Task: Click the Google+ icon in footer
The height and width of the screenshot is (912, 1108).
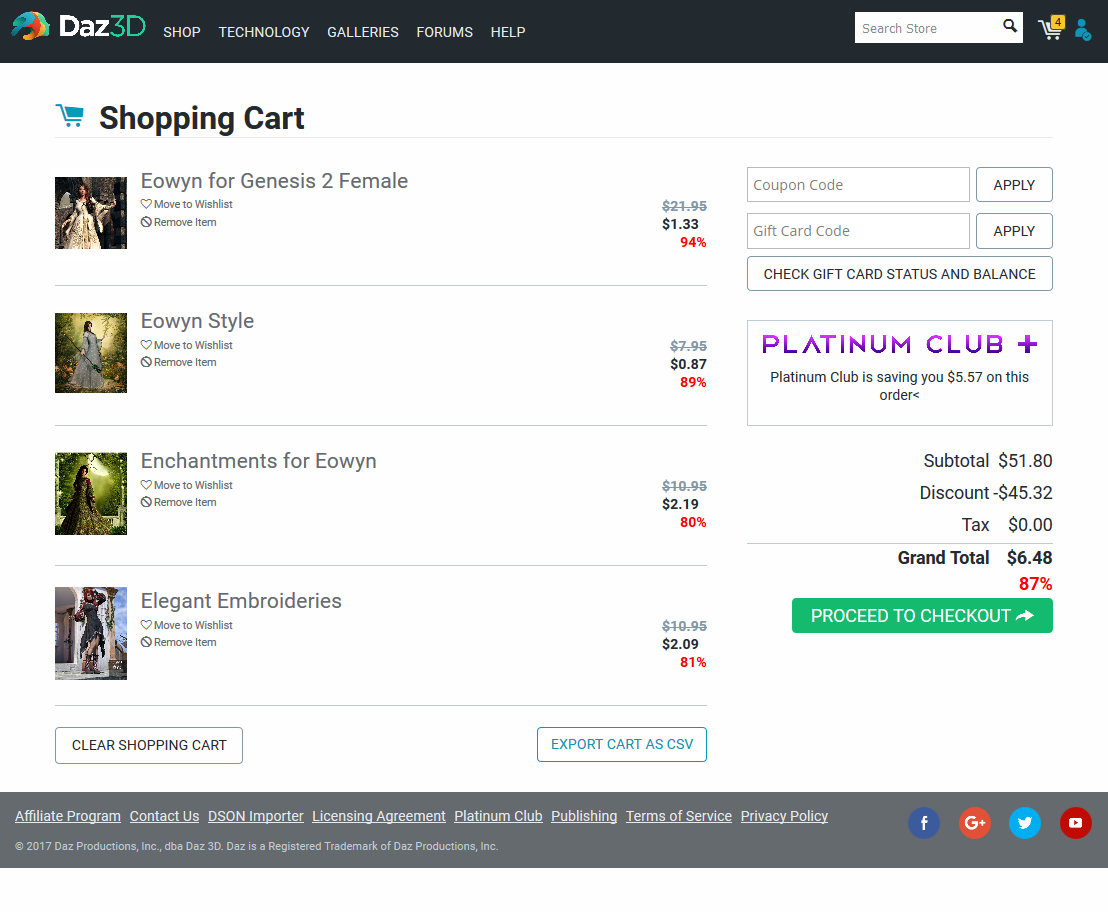Action: [974, 823]
